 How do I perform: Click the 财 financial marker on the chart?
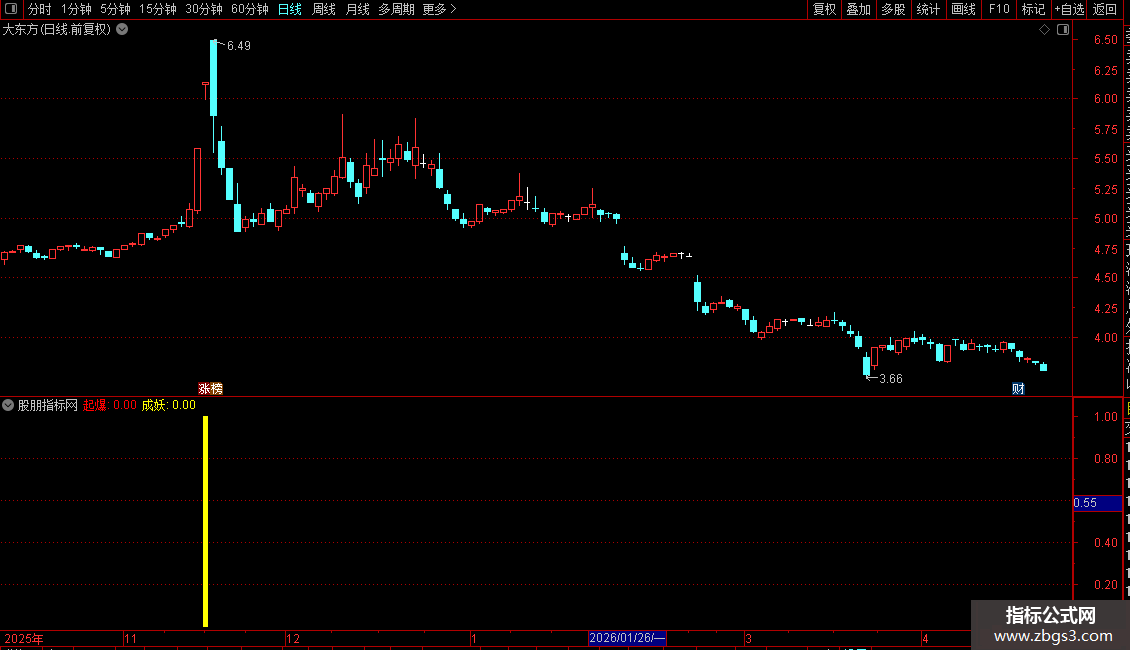[x=1018, y=388]
